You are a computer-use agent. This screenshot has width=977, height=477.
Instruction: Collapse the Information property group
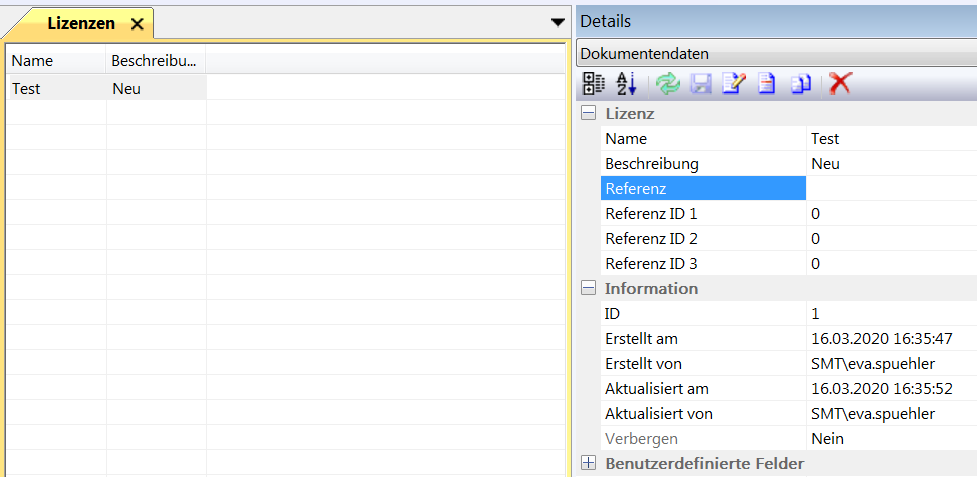tap(589, 288)
